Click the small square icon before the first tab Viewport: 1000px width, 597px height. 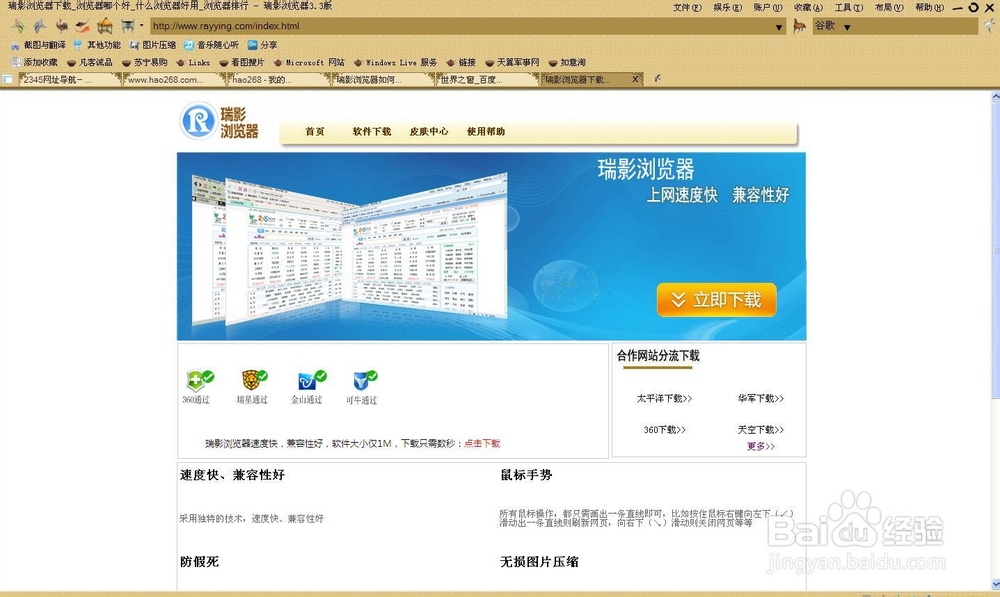[x=8, y=79]
